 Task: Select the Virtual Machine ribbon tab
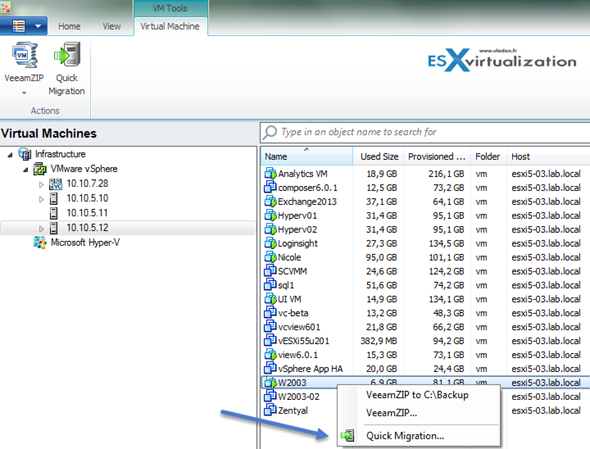click(170, 26)
